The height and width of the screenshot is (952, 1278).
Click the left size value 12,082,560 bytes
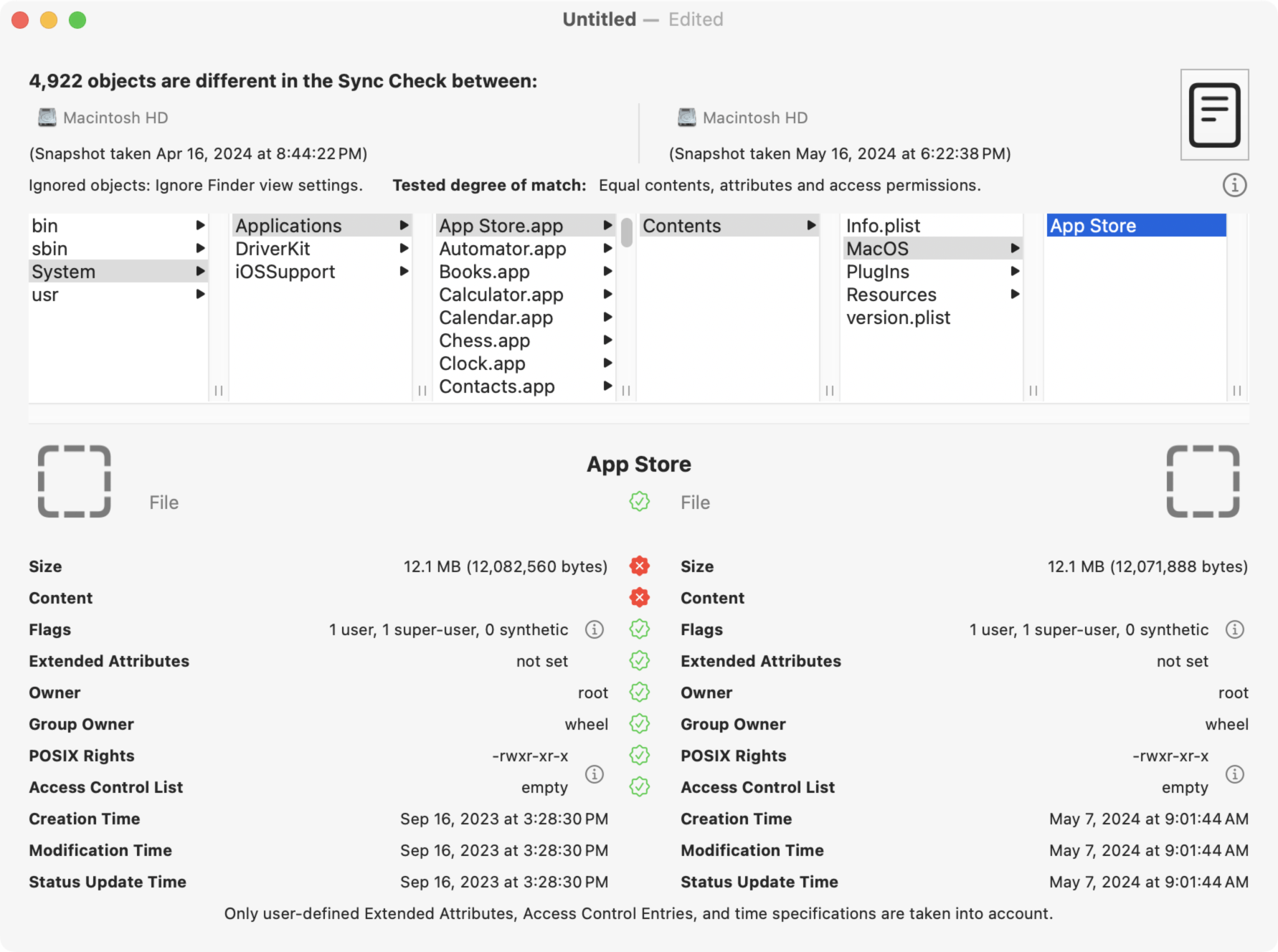click(x=505, y=566)
